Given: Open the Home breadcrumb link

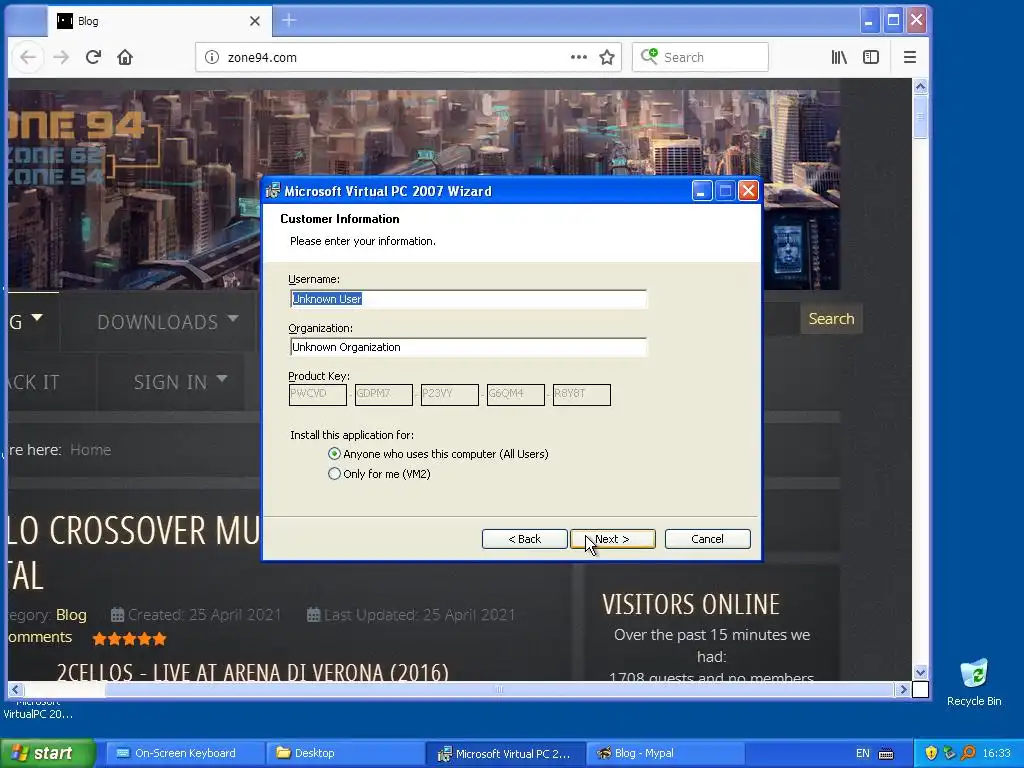Looking at the screenshot, I should (x=90, y=450).
